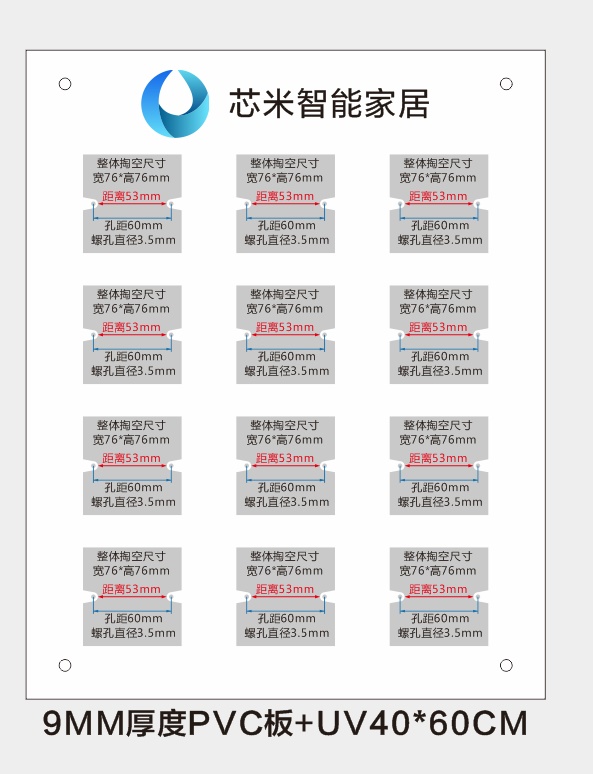Click the first-row left cutout panel
The height and width of the screenshot is (774, 593).
coord(132,203)
